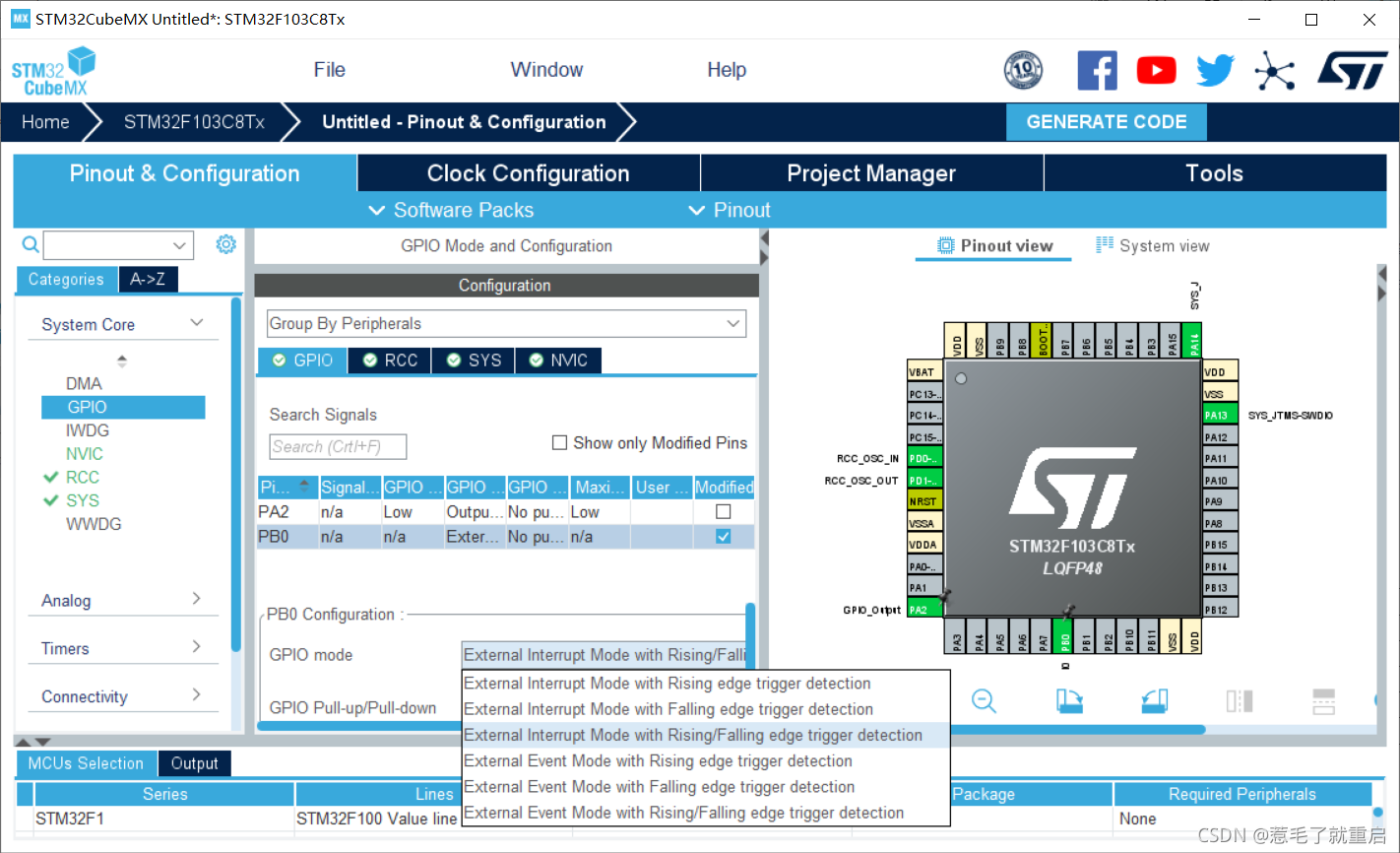
Task: Rotate the chip view clockwise
Action: pos(1069,701)
